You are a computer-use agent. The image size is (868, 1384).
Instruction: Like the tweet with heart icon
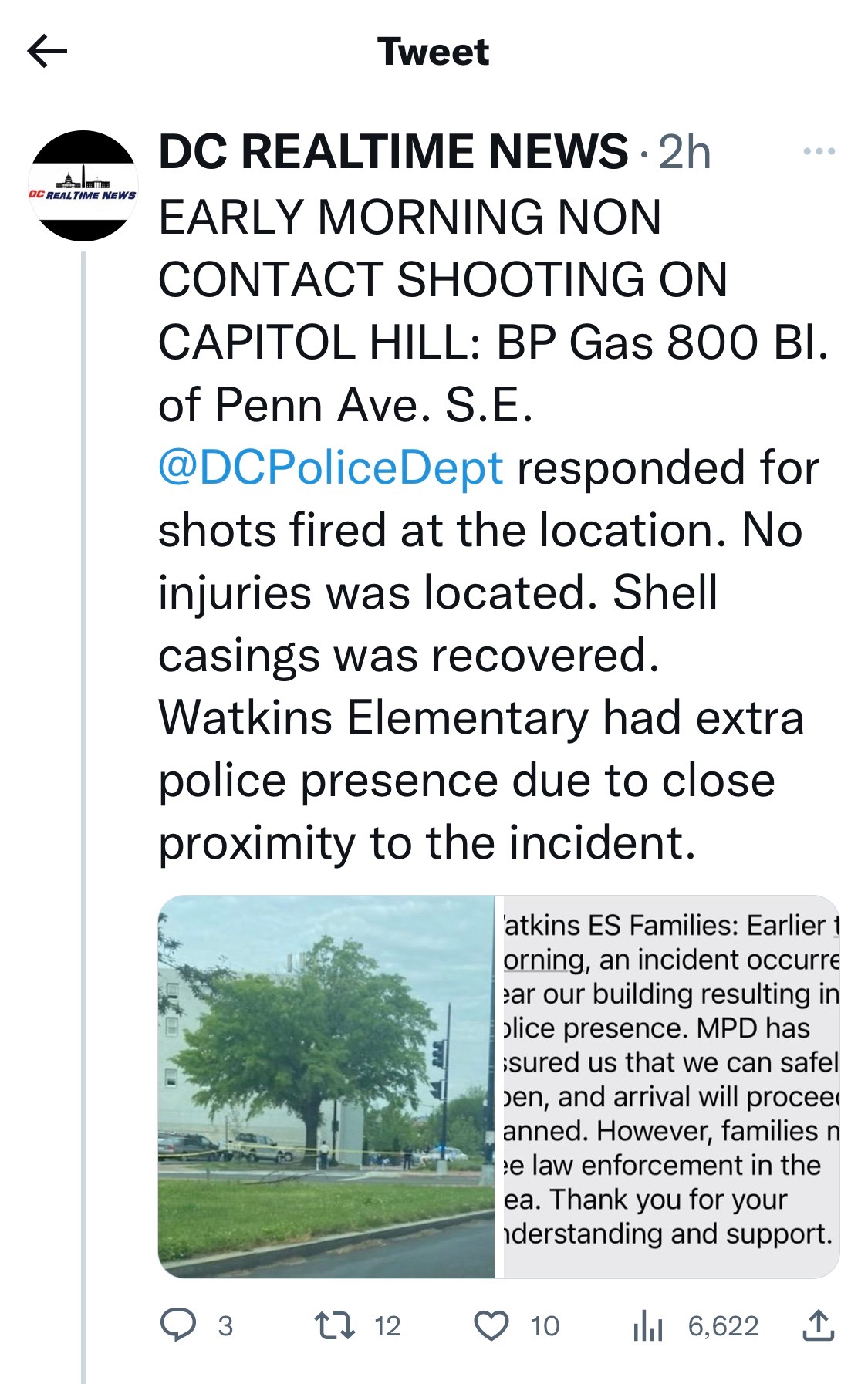point(491,1325)
